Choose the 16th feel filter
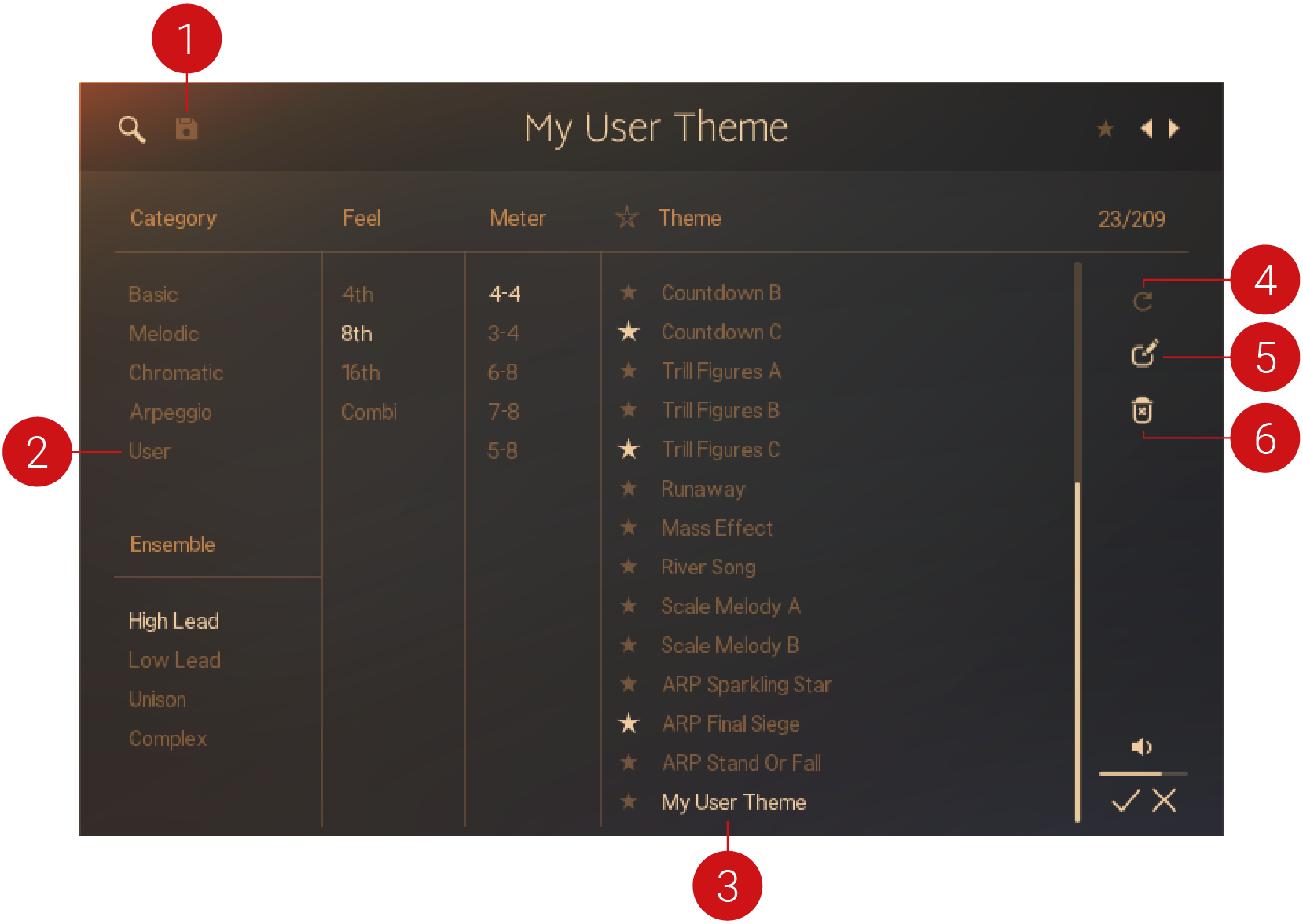This screenshot has width=1303, height=924. (x=361, y=373)
